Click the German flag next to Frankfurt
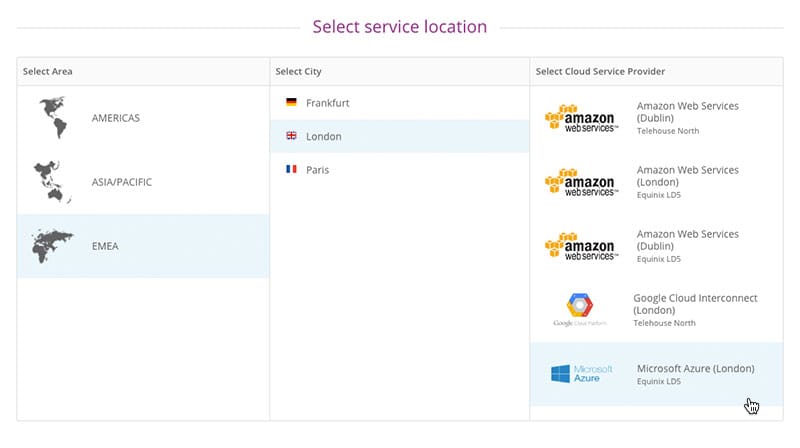 pyautogui.click(x=291, y=103)
